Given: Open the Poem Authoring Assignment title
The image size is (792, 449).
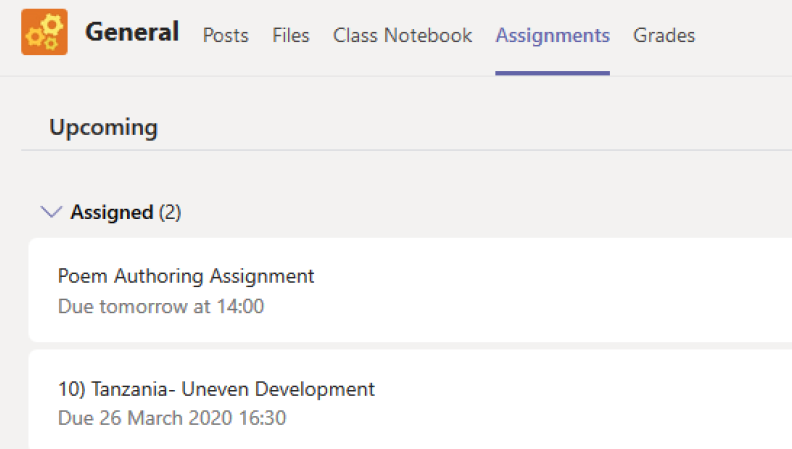Looking at the screenshot, I should point(186,276).
